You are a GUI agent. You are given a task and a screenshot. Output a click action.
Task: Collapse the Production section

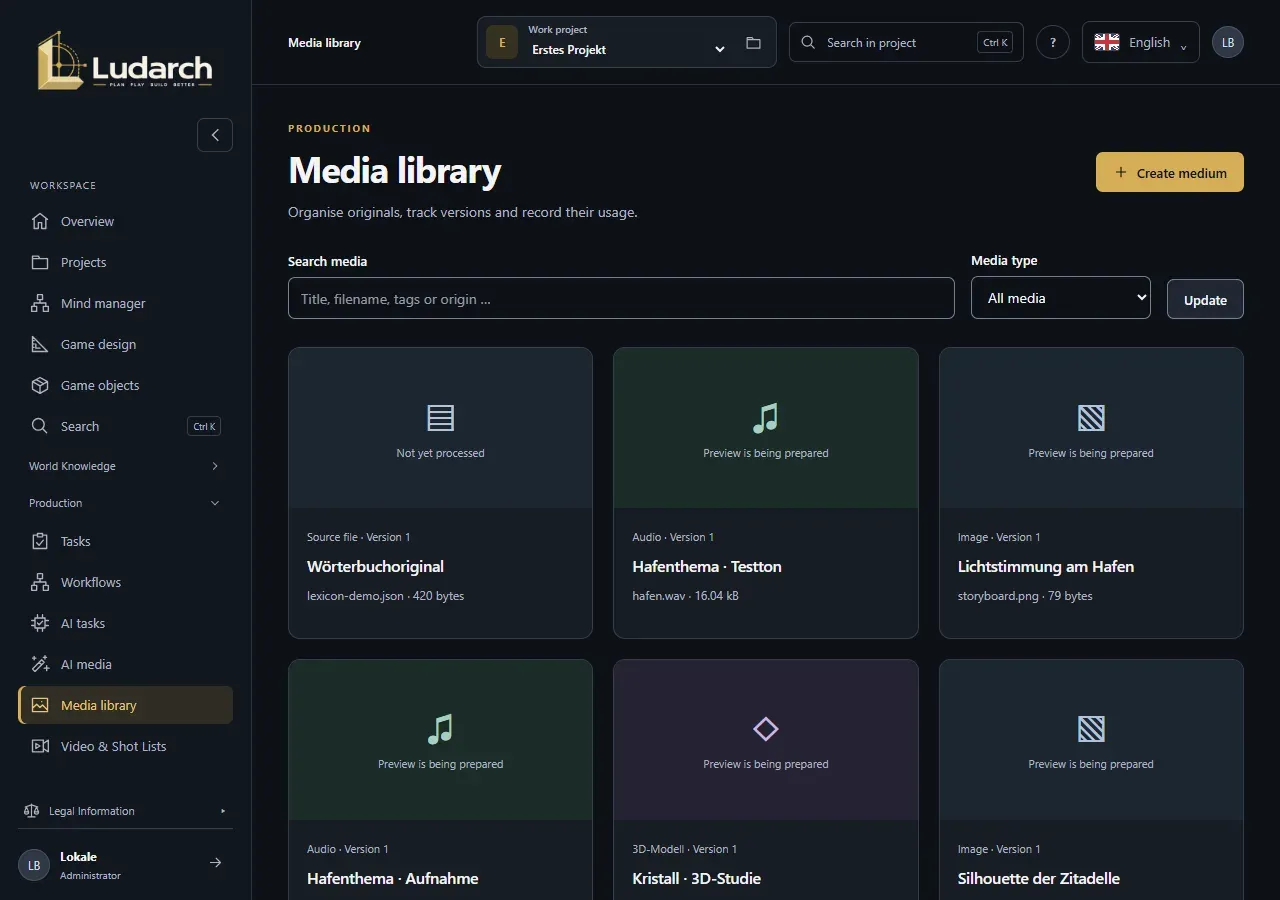click(125, 503)
